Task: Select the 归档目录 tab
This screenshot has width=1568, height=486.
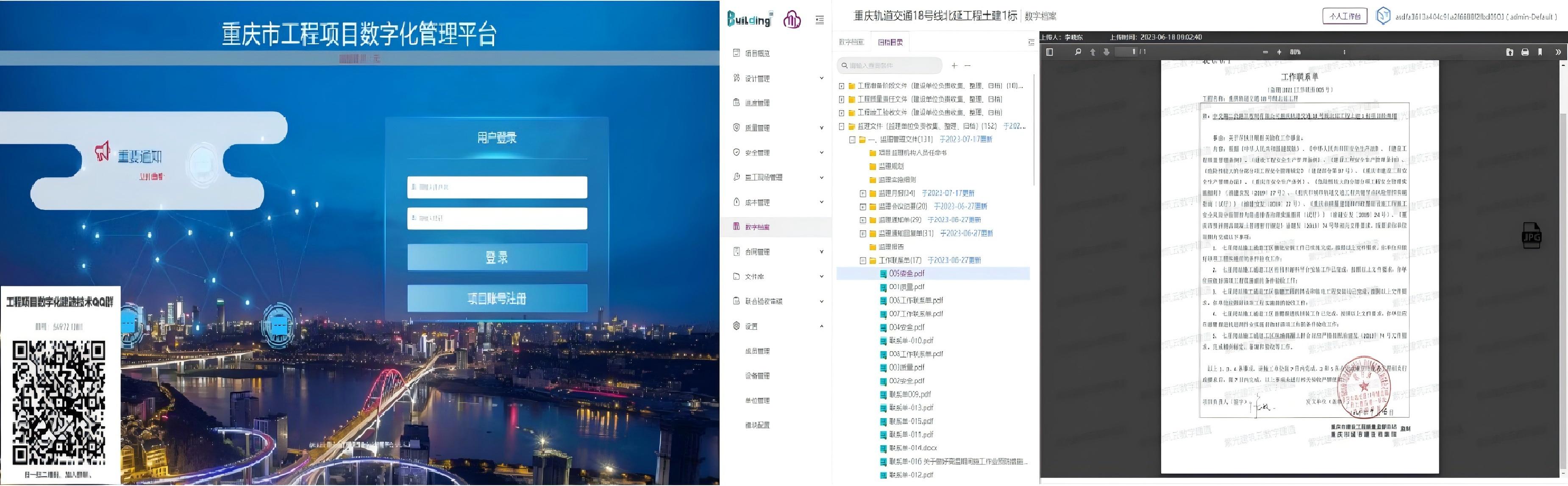Action: (890, 42)
